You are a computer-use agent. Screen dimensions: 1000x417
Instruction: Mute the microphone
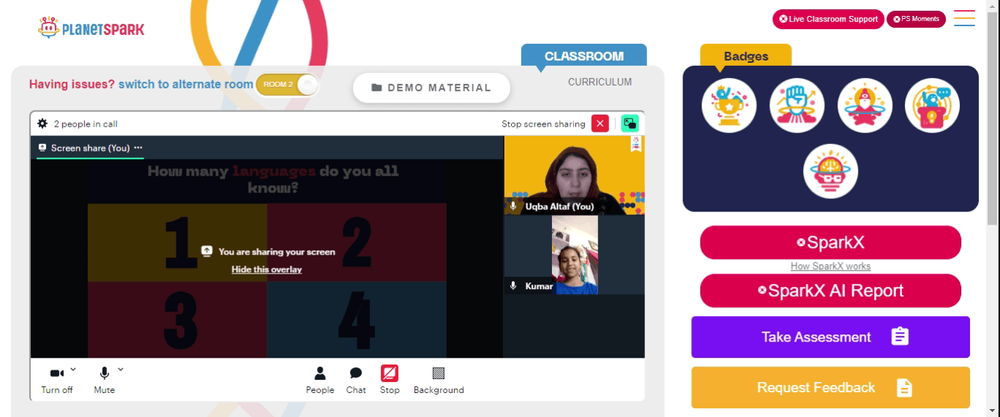tap(104, 373)
